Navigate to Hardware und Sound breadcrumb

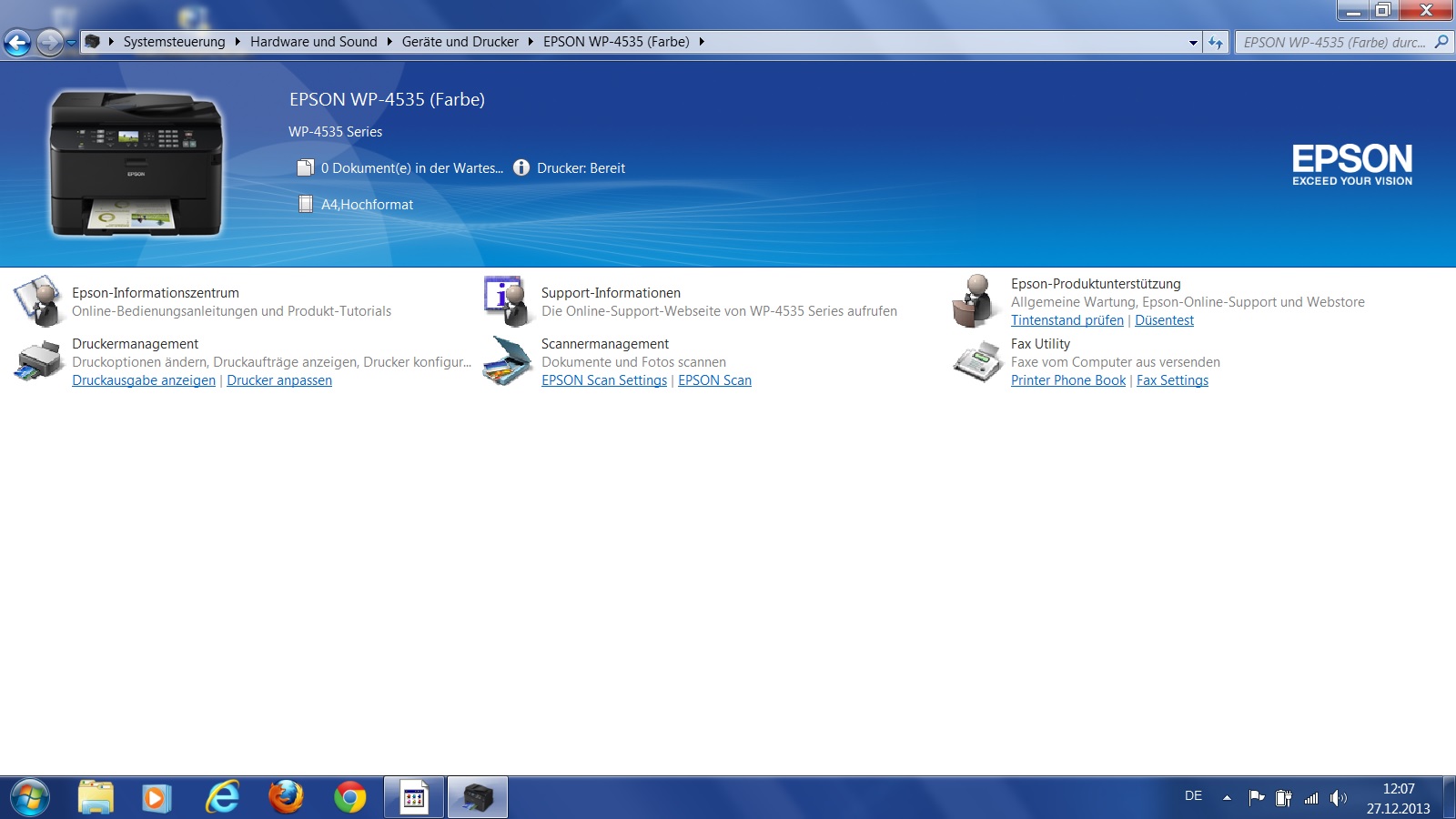coord(313,42)
